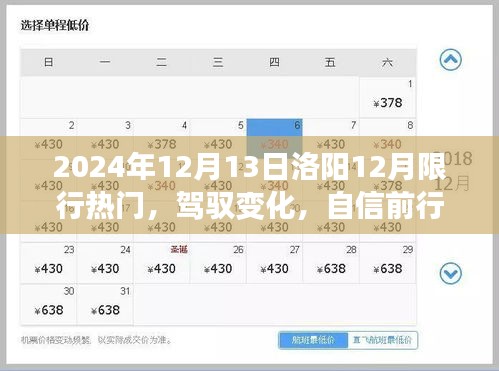The image size is (499, 371).
Task: Choose day 27 priced ¥430
Action: (x=275, y=263)
